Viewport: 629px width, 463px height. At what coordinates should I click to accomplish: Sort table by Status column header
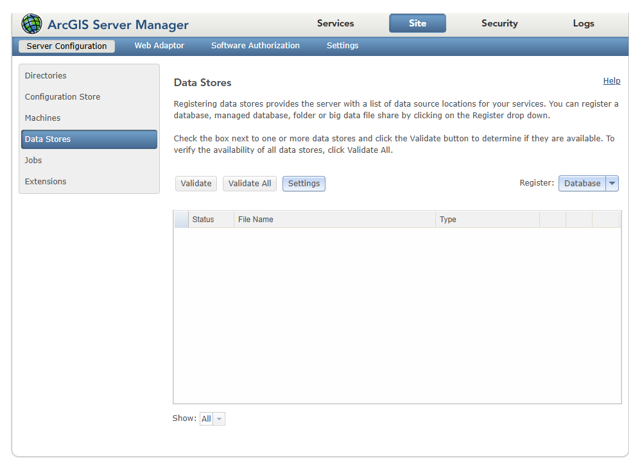[x=211, y=219]
